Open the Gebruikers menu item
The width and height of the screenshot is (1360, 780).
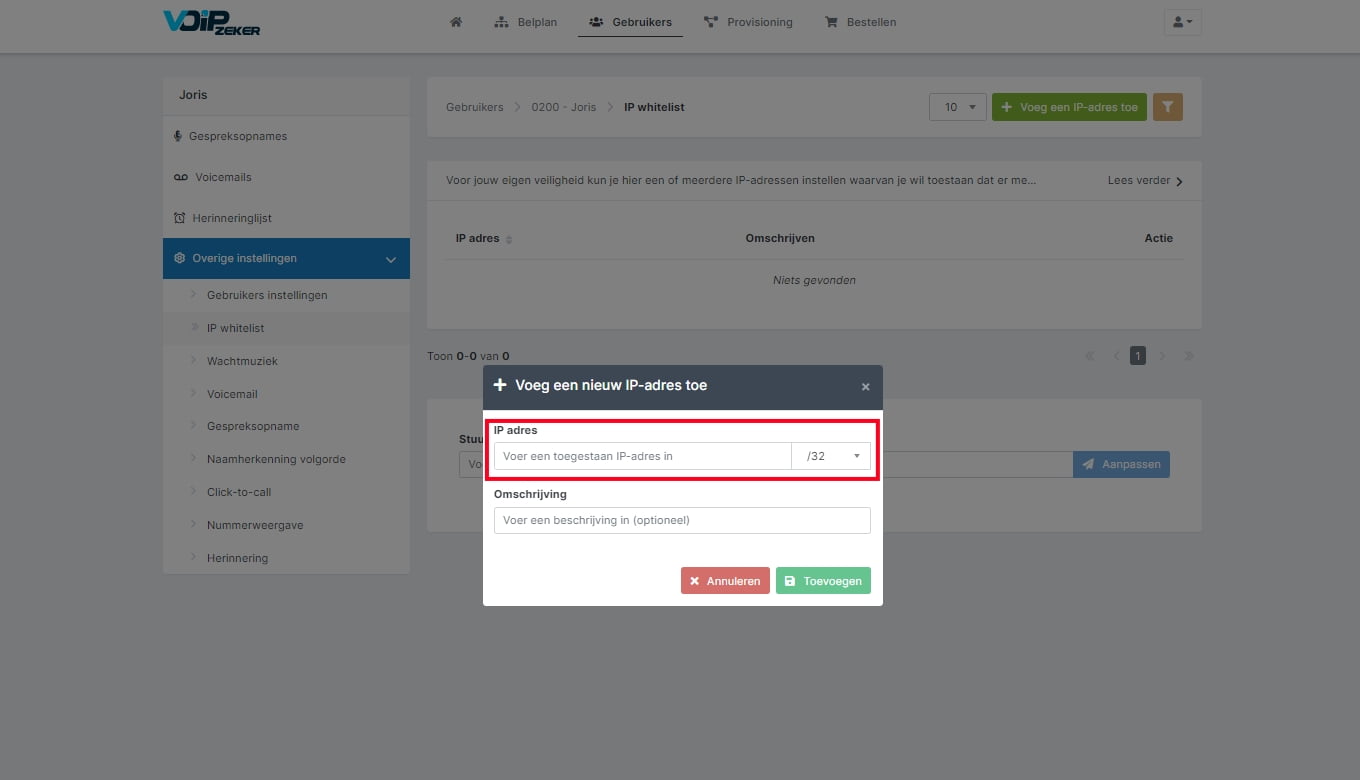coord(630,22)
